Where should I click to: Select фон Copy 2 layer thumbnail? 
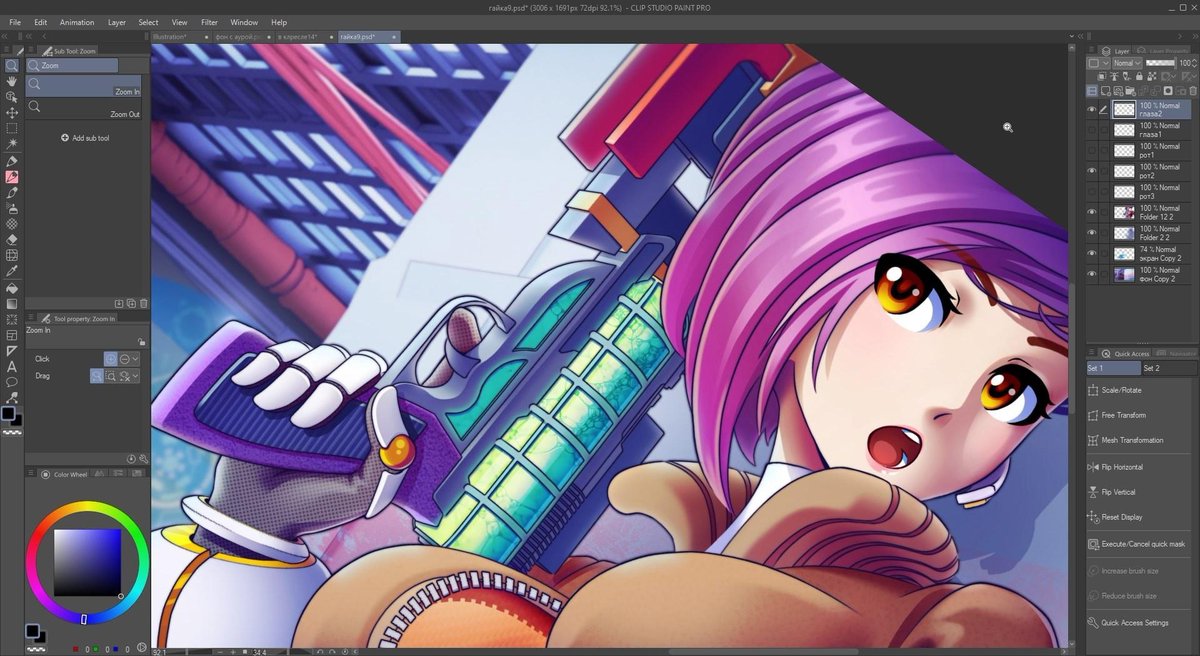(x=1124, y=274)
